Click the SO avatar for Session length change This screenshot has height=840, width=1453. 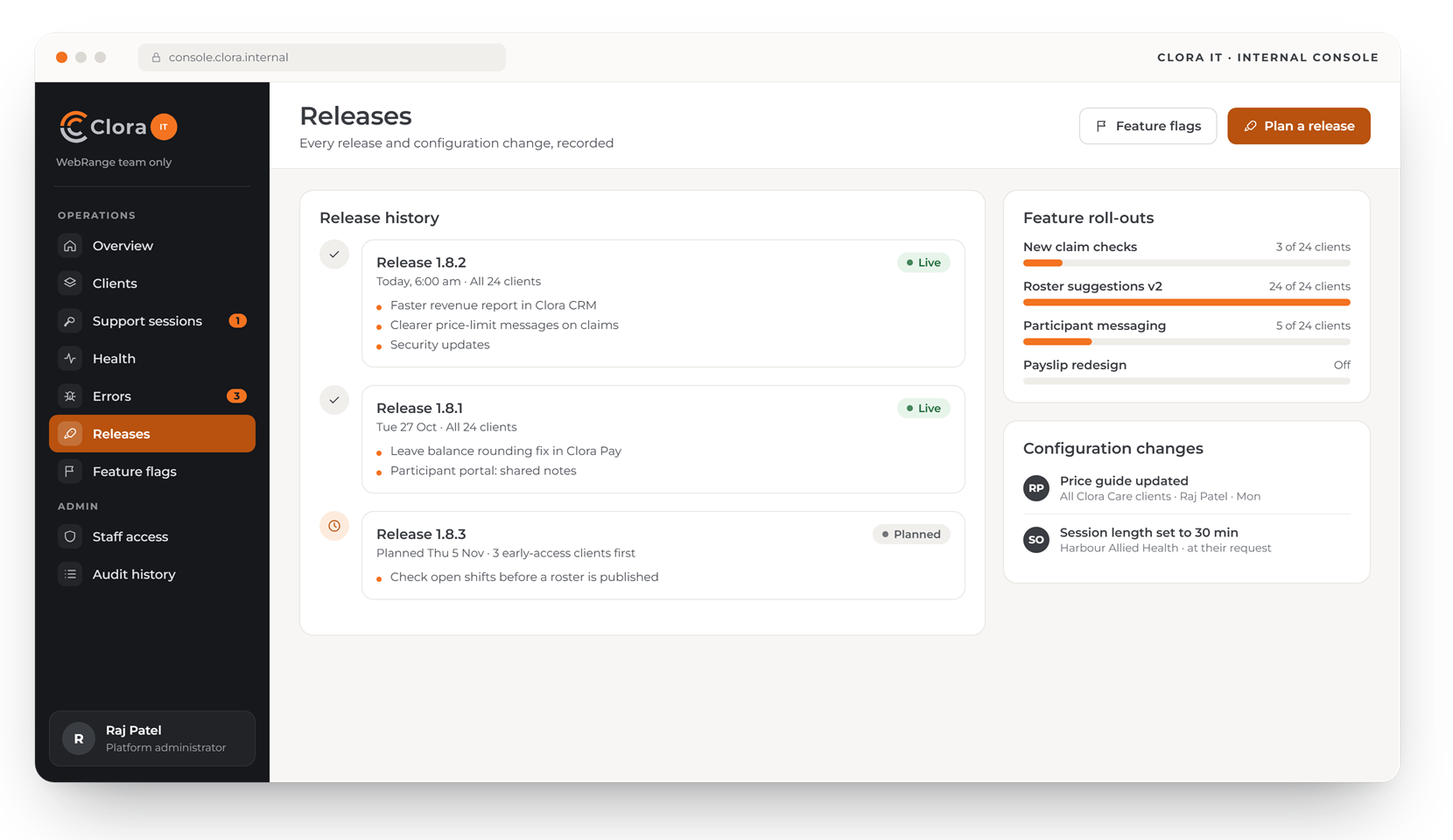pos(1036,540)
